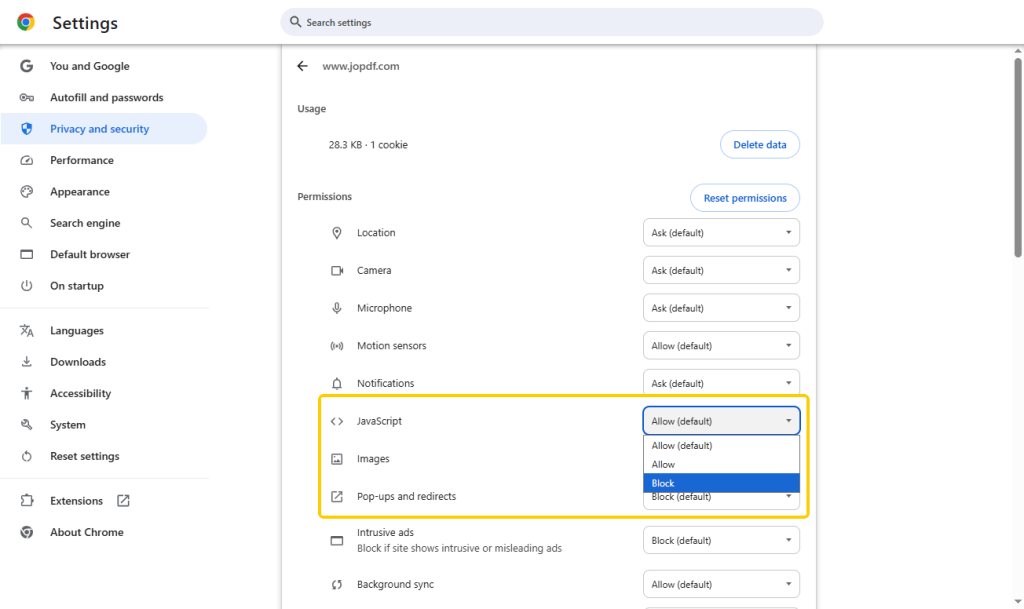Open the Intrusive ads dropdown
1024x609 pixels.
pos(720,541)
